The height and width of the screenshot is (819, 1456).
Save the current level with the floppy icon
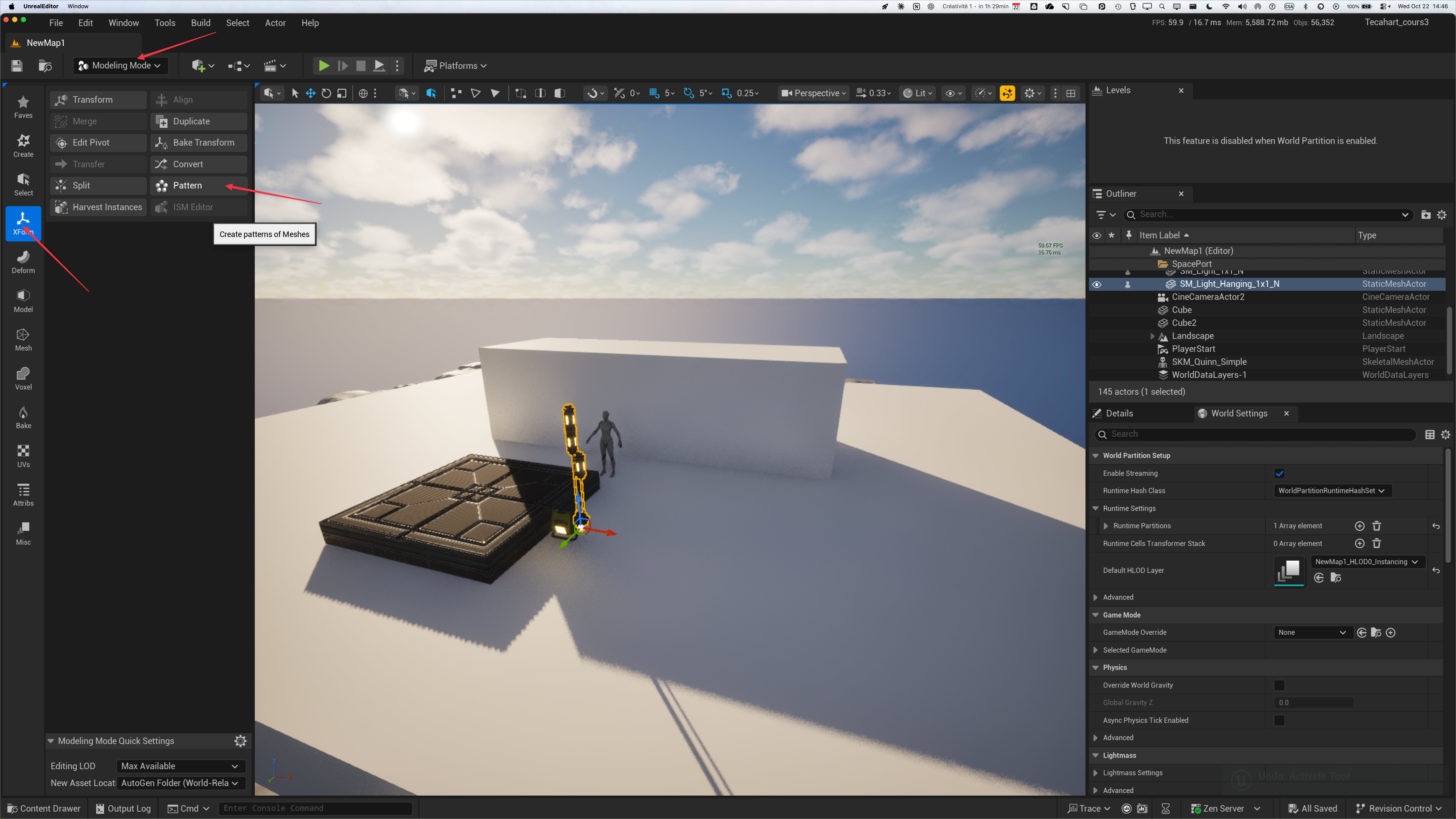(17, 66)
